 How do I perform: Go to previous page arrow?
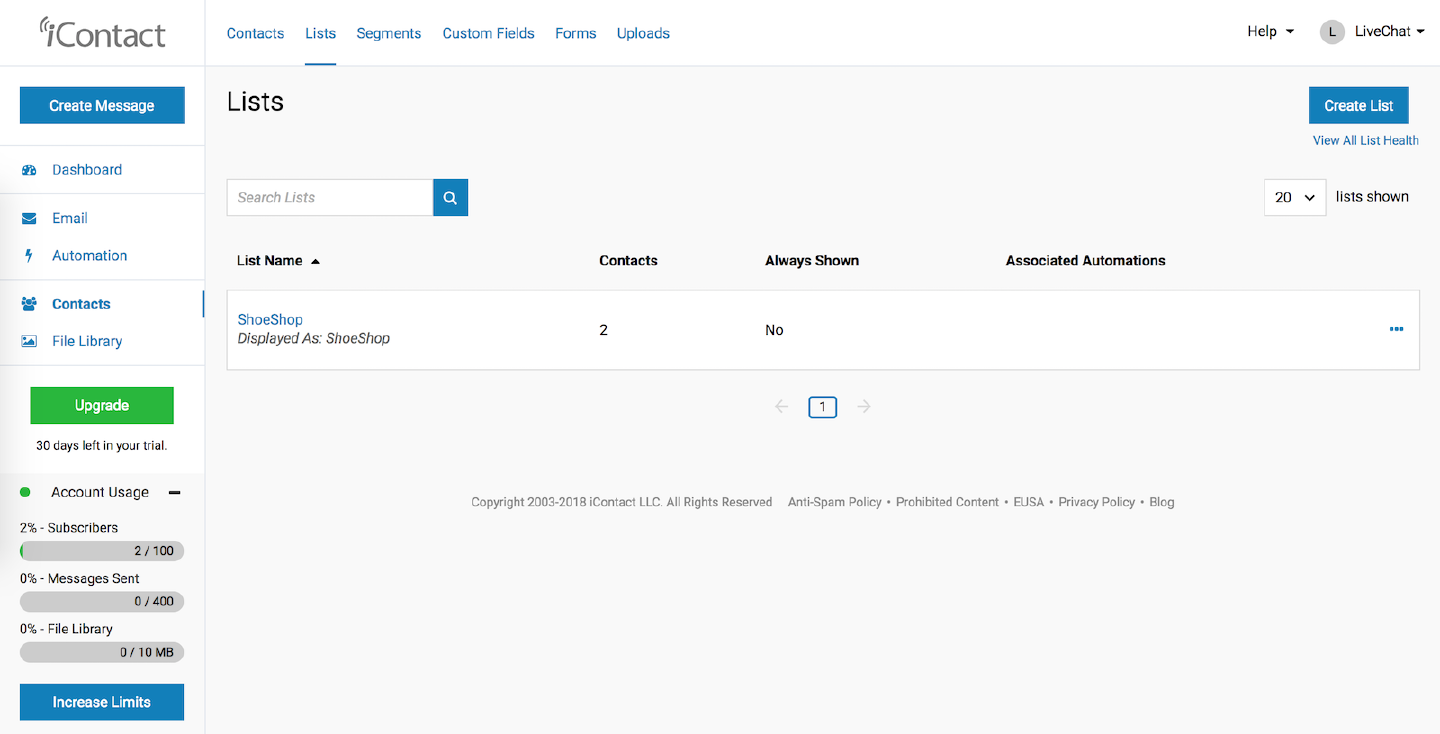[x=782, y=407]
